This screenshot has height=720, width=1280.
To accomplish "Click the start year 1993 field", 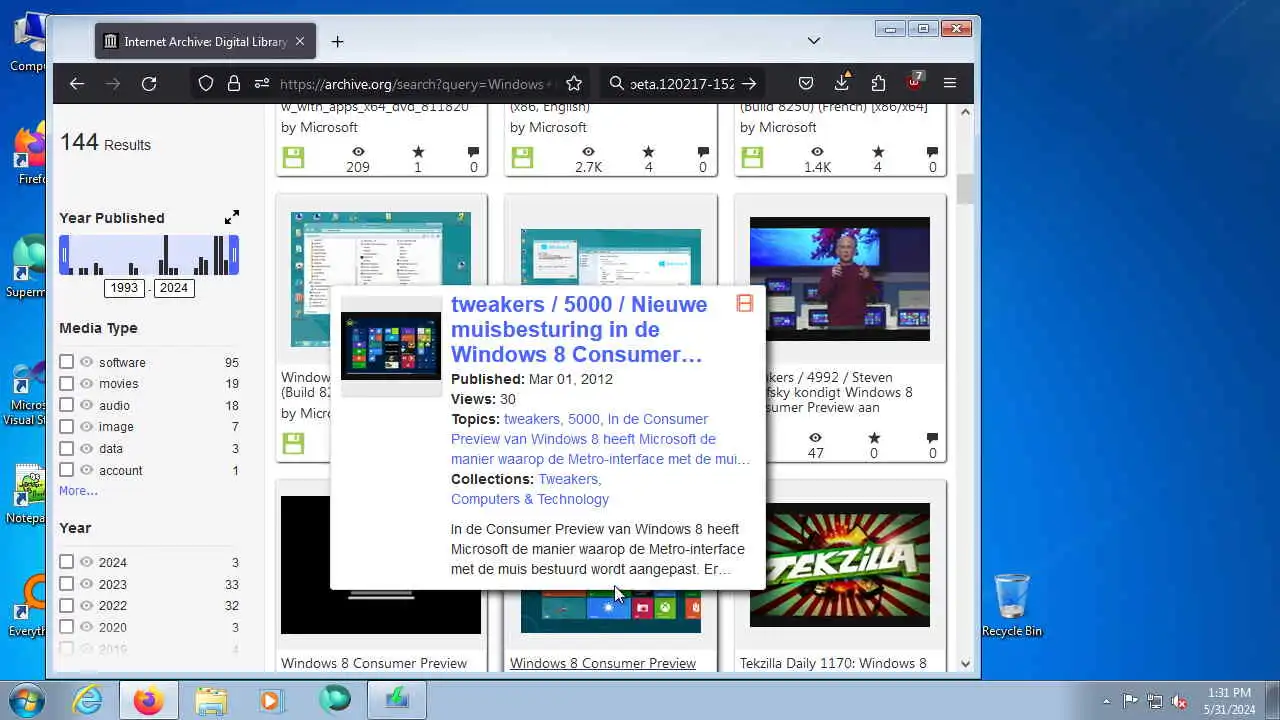I will click(125, 288).
